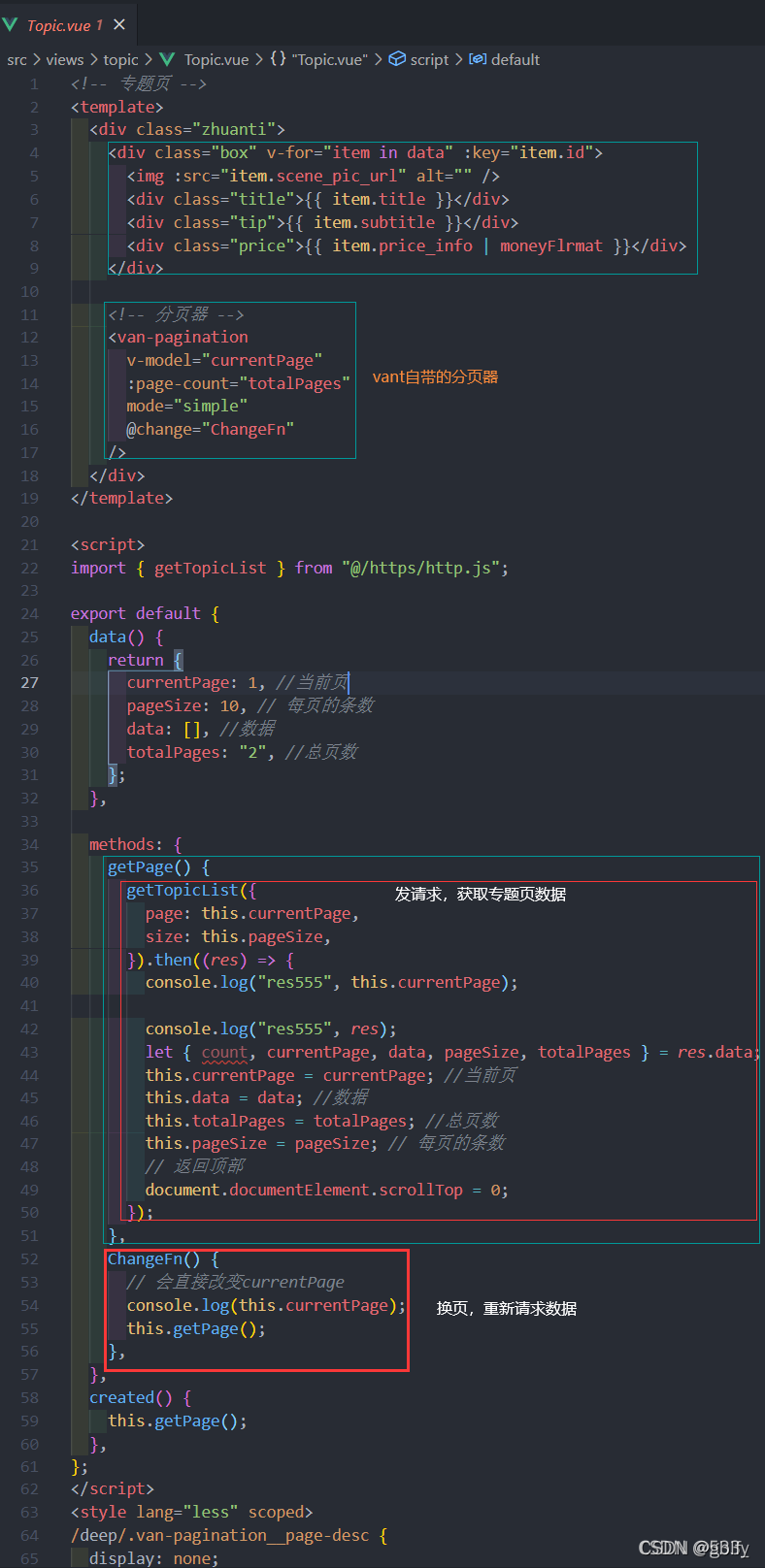Place cursor on "van-pagination" tag name

click(x=183, y=338)
